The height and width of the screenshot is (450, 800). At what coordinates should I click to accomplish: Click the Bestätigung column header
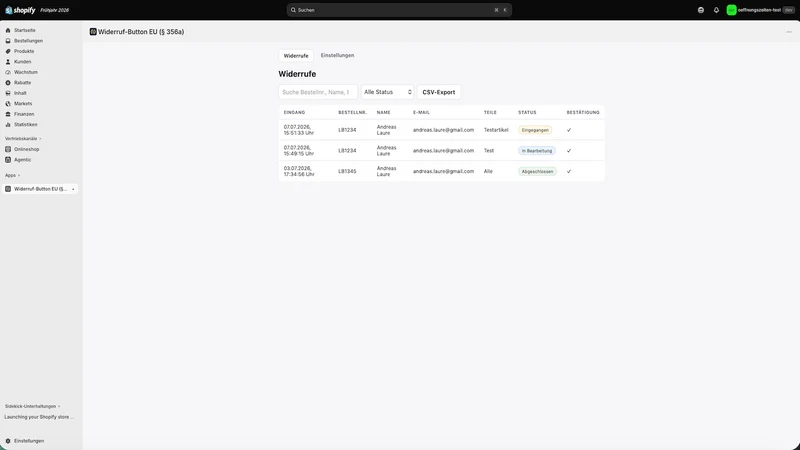click(583, 112)
